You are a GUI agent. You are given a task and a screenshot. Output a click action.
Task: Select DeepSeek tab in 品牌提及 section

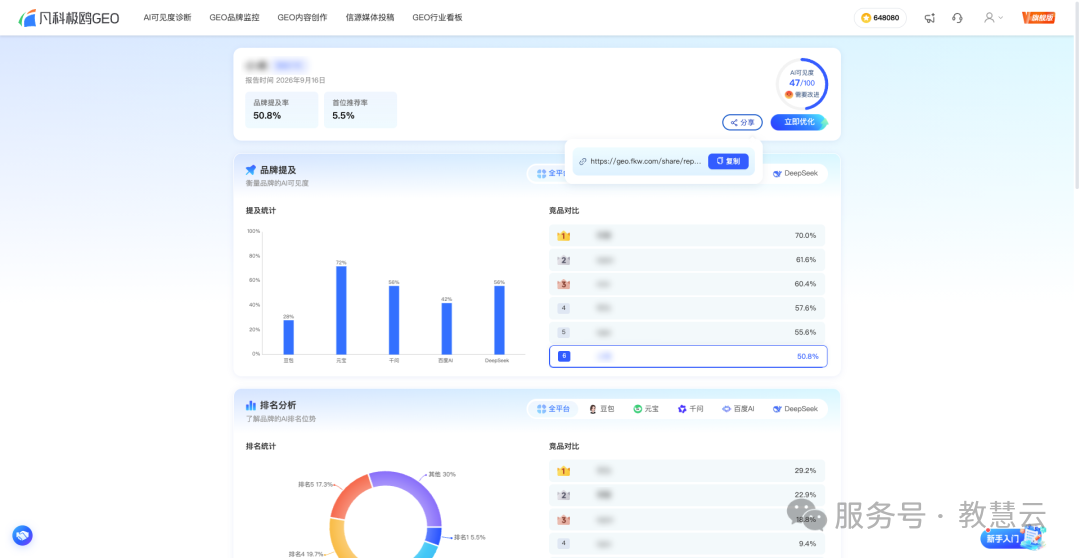(x=795, y=174)
